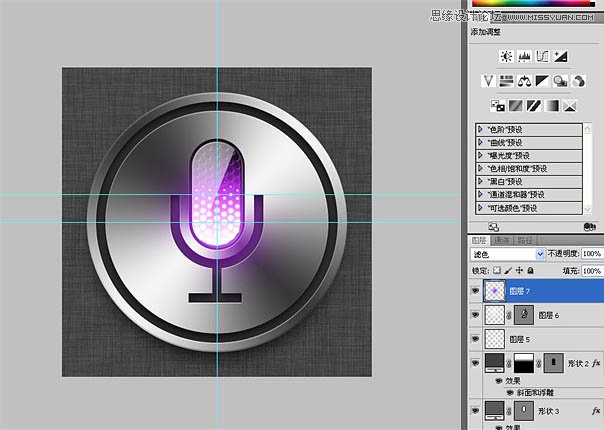Open the 滤色 blend mode dropdown
This screenshot has width=604, height=430.
(508, 254)
